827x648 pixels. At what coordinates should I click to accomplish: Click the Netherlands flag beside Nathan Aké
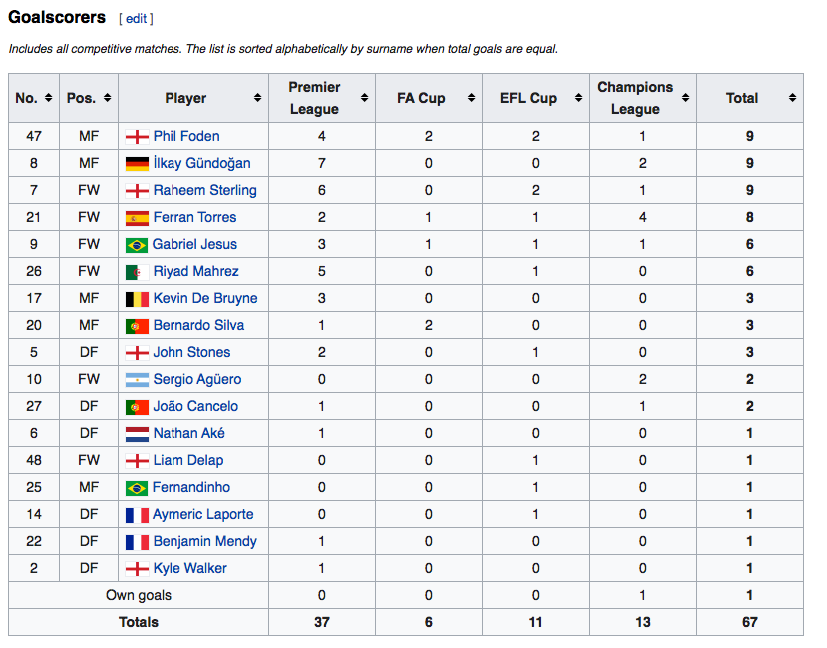(x=137, y=434)
